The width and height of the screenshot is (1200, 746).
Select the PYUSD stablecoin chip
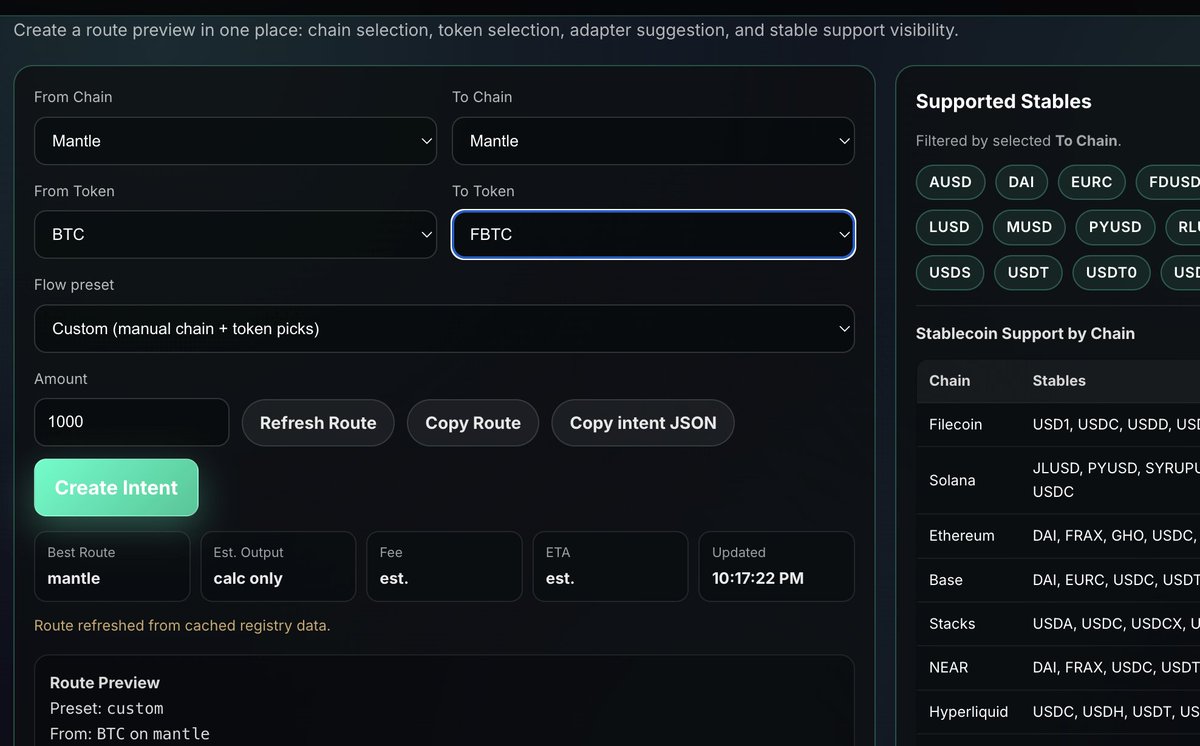[1115, 227]
